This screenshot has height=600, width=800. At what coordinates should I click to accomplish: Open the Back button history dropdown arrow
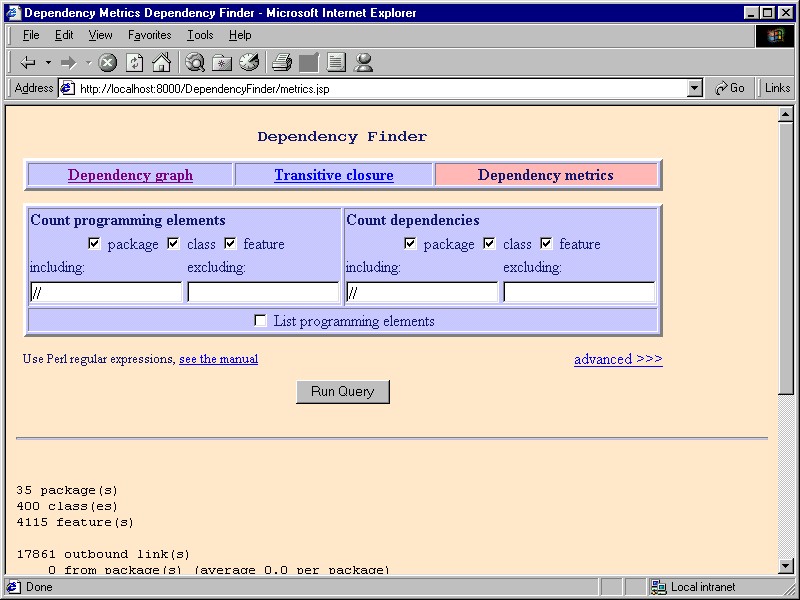pos(48,63)
